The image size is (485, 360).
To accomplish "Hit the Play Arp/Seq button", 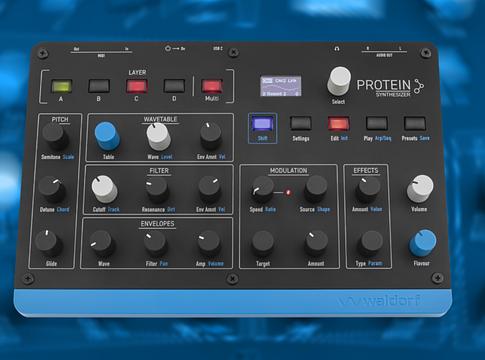I will (377, 123).
